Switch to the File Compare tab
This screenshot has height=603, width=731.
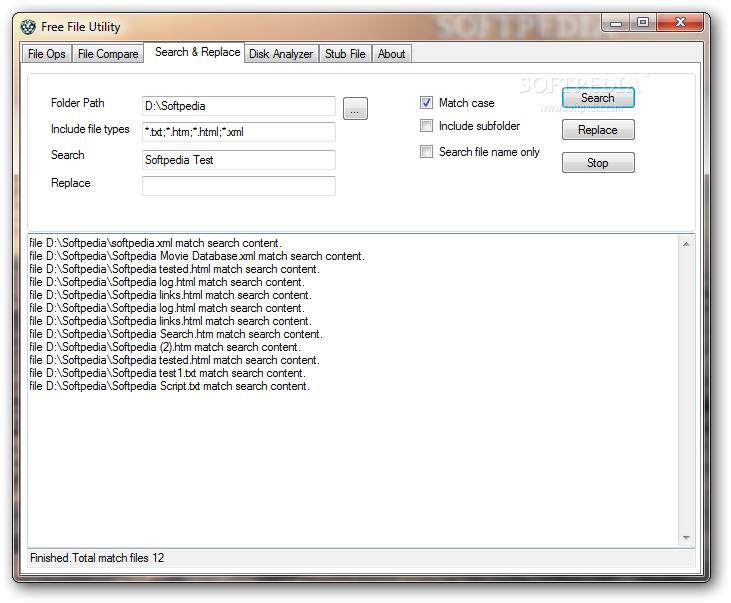point(108,54)
